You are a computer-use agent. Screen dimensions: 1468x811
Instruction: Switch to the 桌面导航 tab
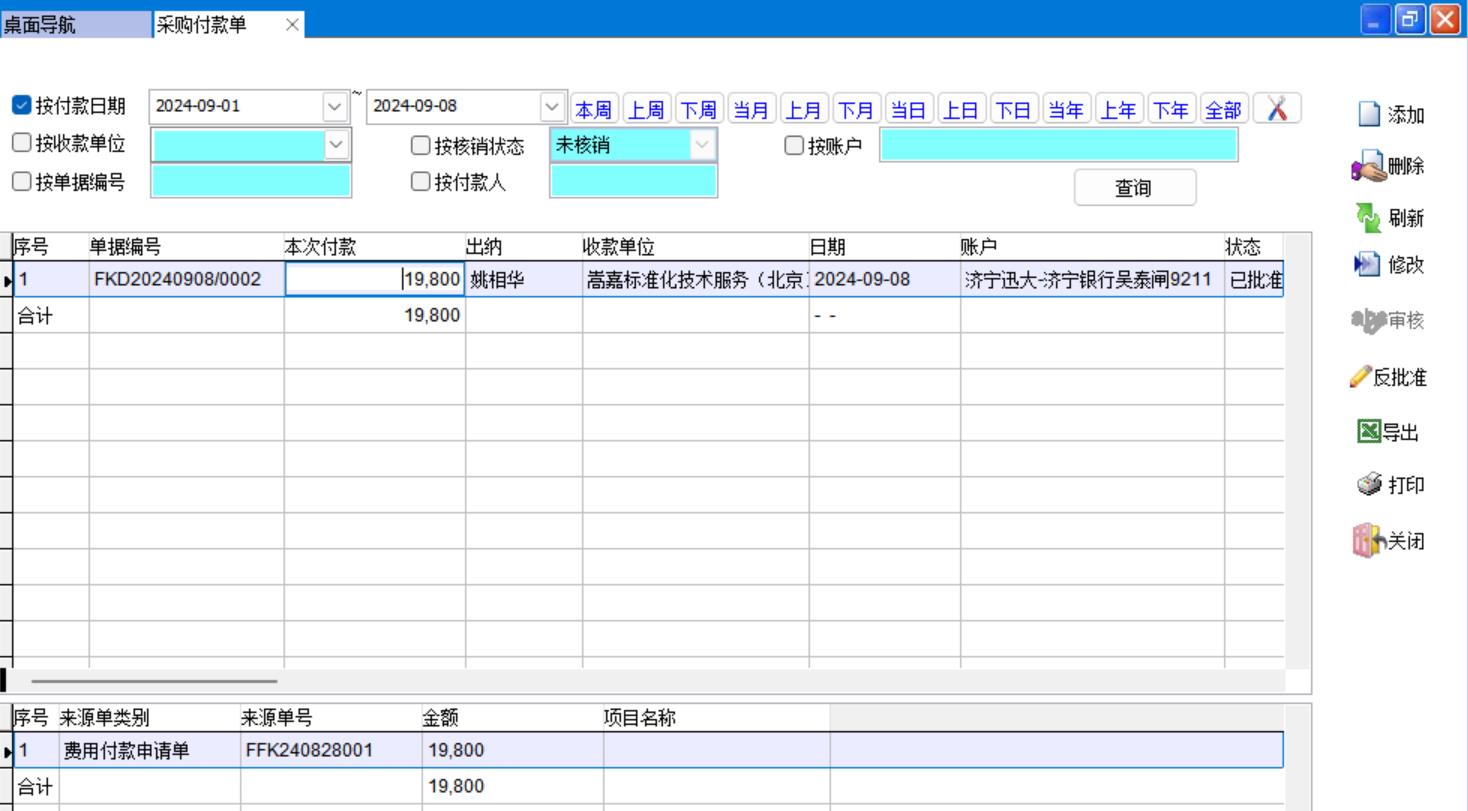40,25
